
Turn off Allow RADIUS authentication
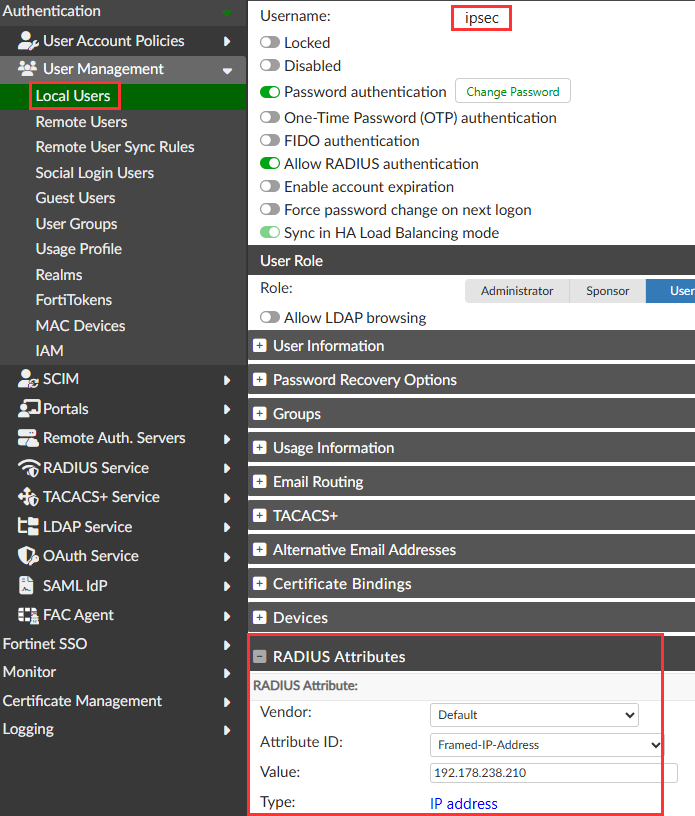point(270,163)
